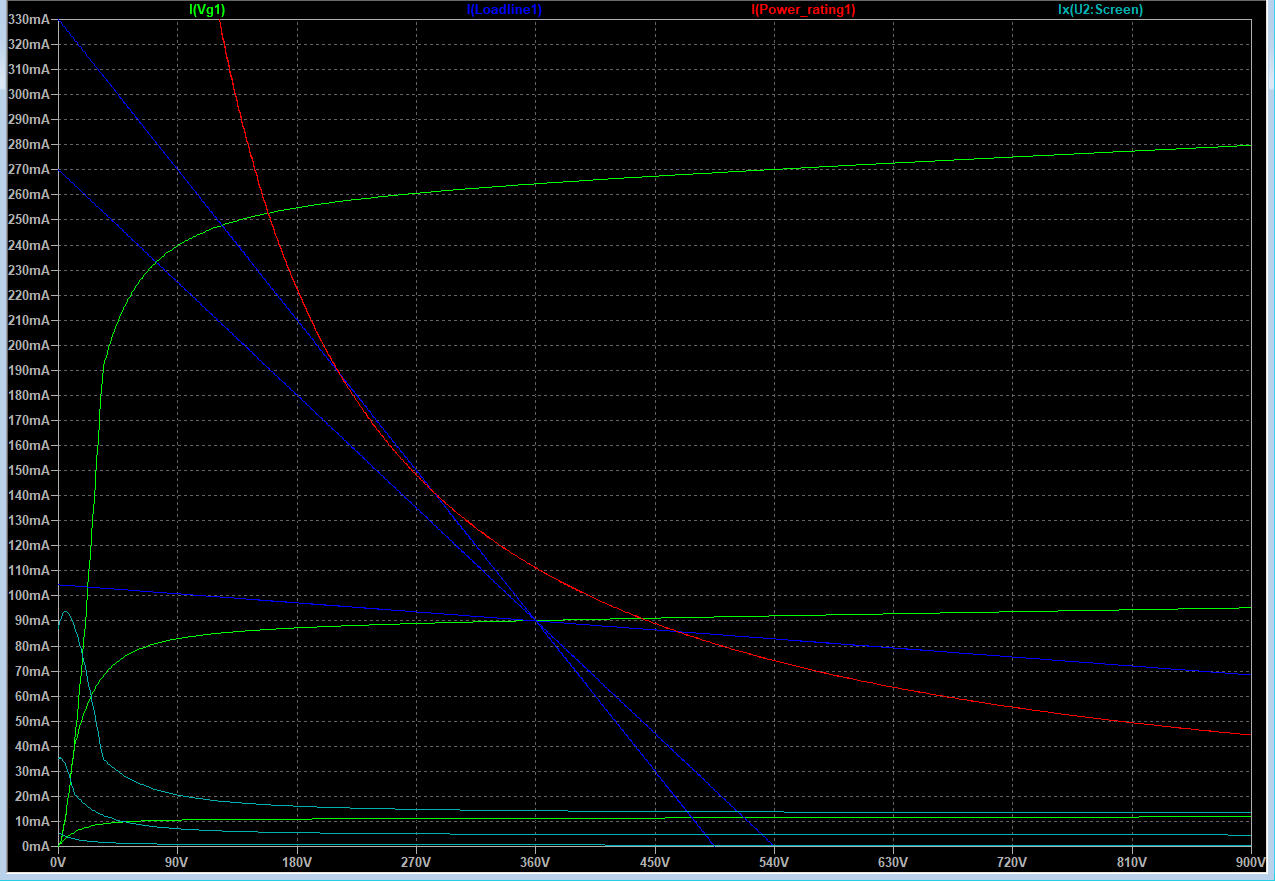The height and width of the screenshot is (881, 1275).
Task: Click the 0mA label on vertical axis
Action: click(x=34, y=846)
